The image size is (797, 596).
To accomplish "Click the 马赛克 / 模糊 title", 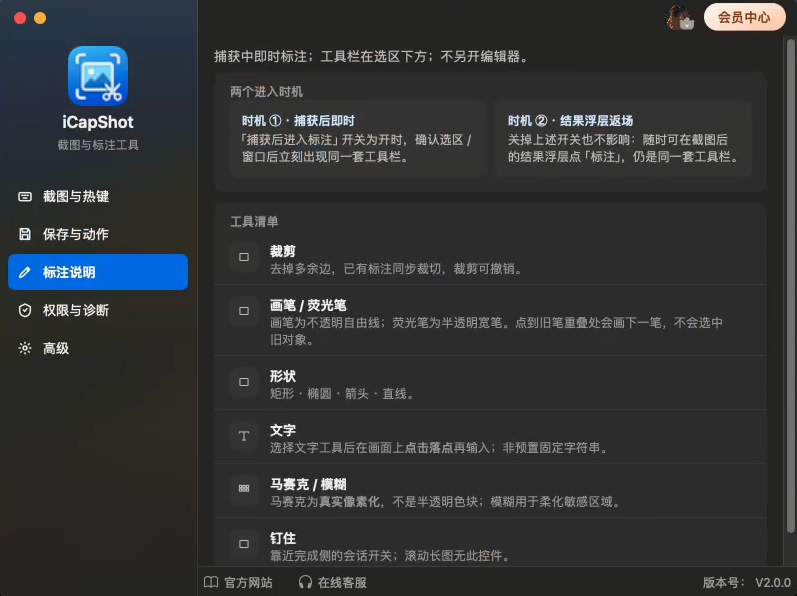I will pyautogui.click(x=308, y=484).
